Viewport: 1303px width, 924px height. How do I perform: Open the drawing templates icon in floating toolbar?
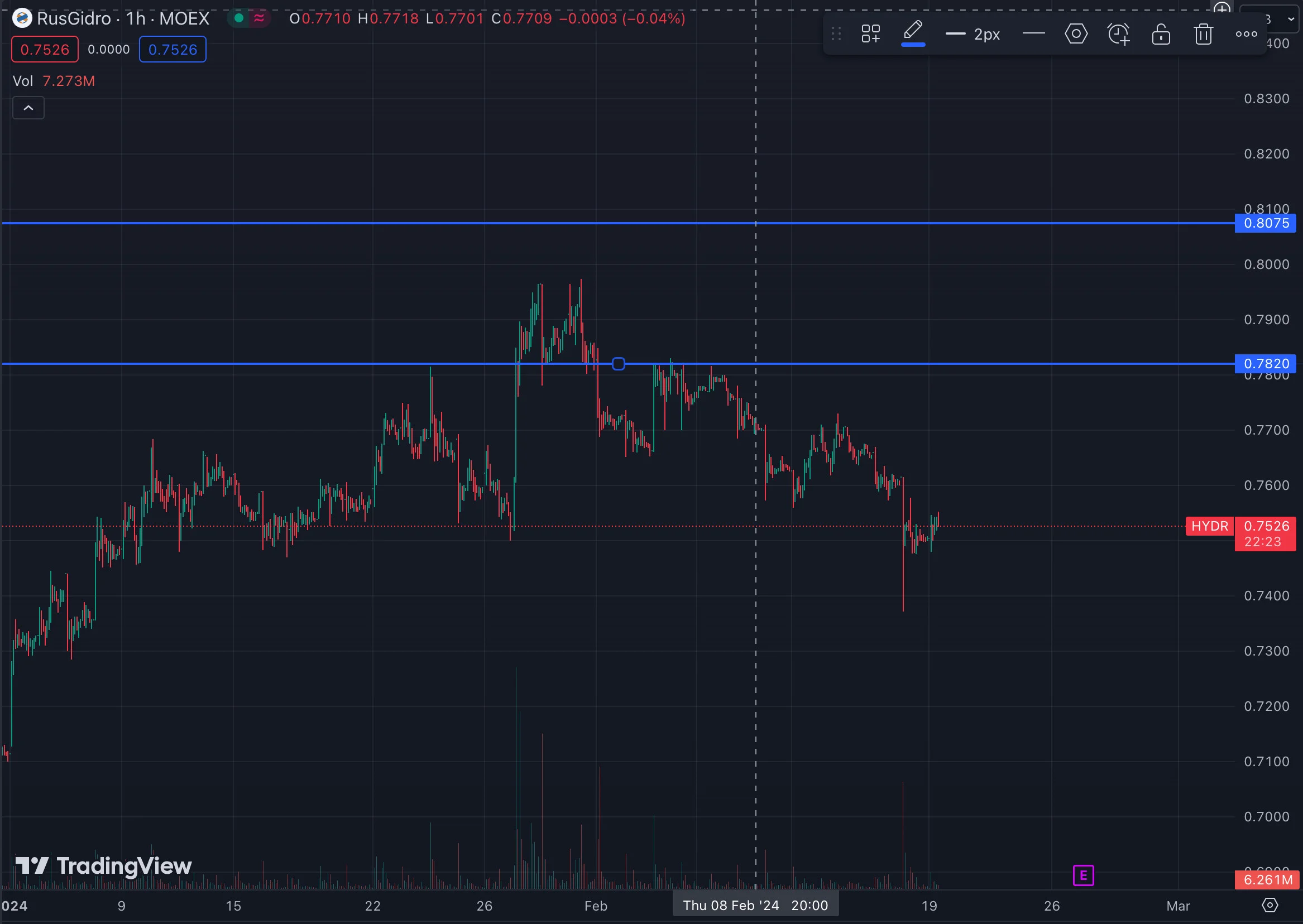click(870, 34)
